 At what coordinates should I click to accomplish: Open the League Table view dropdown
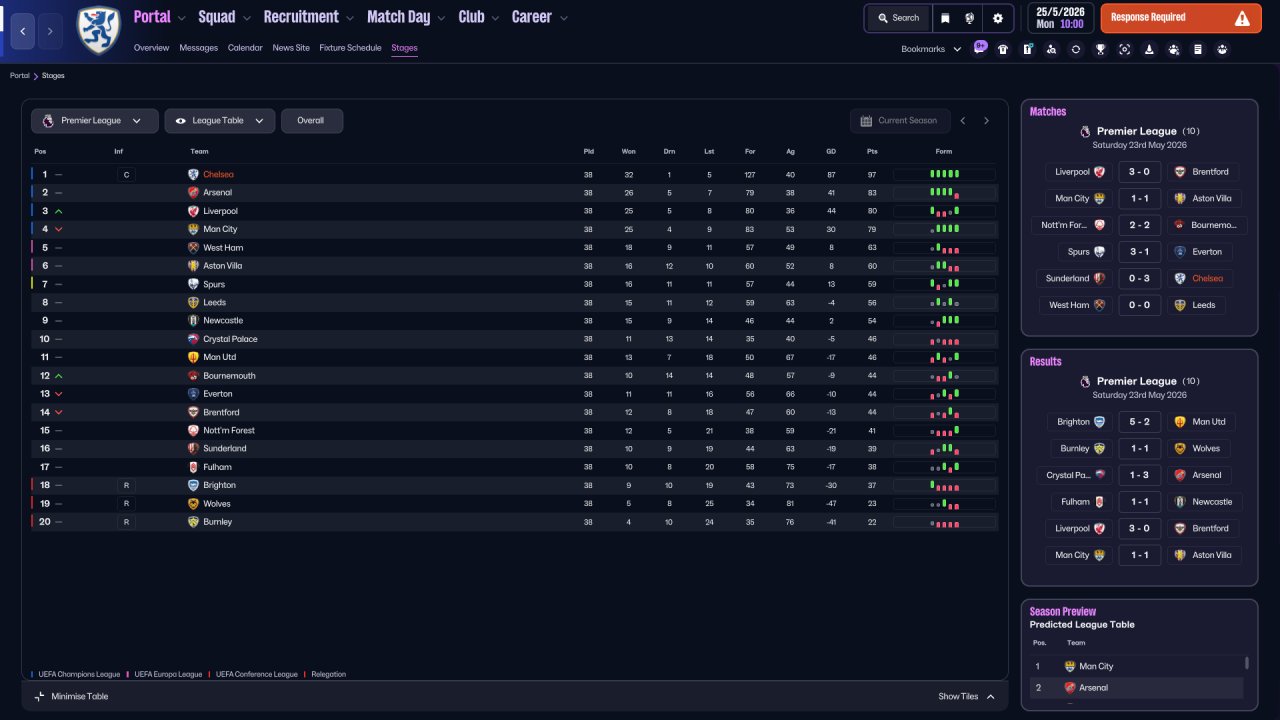click(220, 121)
